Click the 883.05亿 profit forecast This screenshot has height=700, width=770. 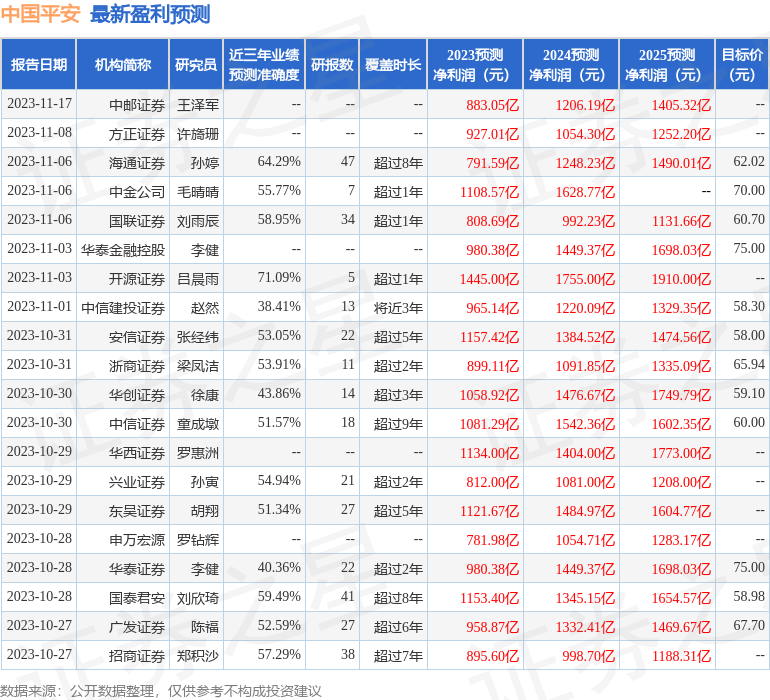[x=493, y=105]
